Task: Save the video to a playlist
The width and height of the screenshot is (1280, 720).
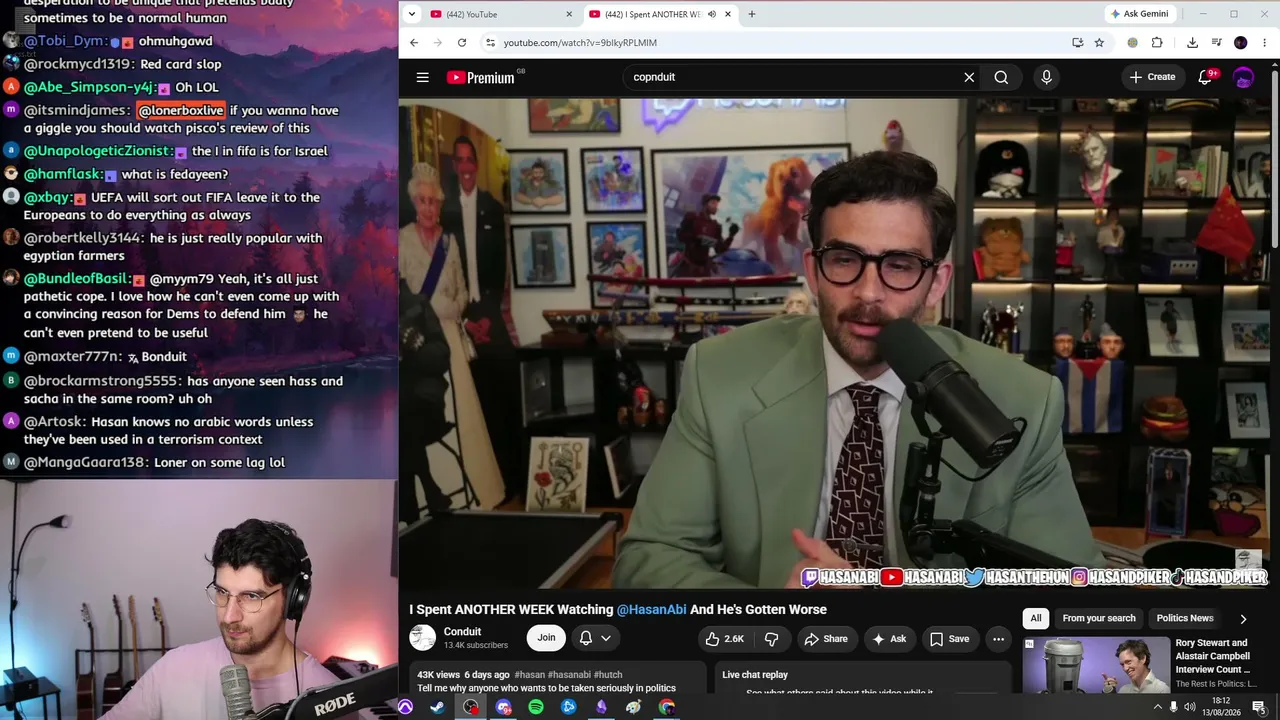Action: [949, 639]
